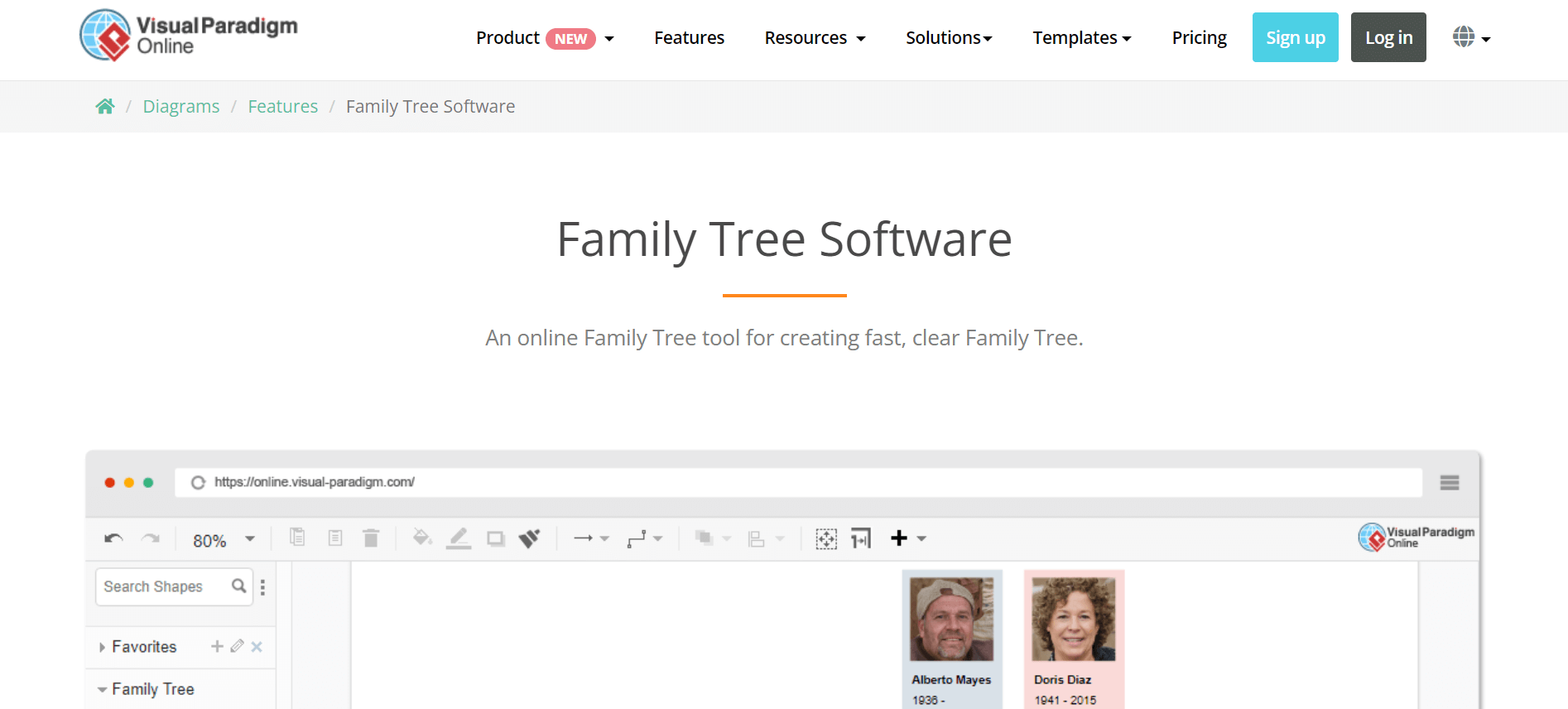Click the hamburger menu in the mock browser

1450,483
